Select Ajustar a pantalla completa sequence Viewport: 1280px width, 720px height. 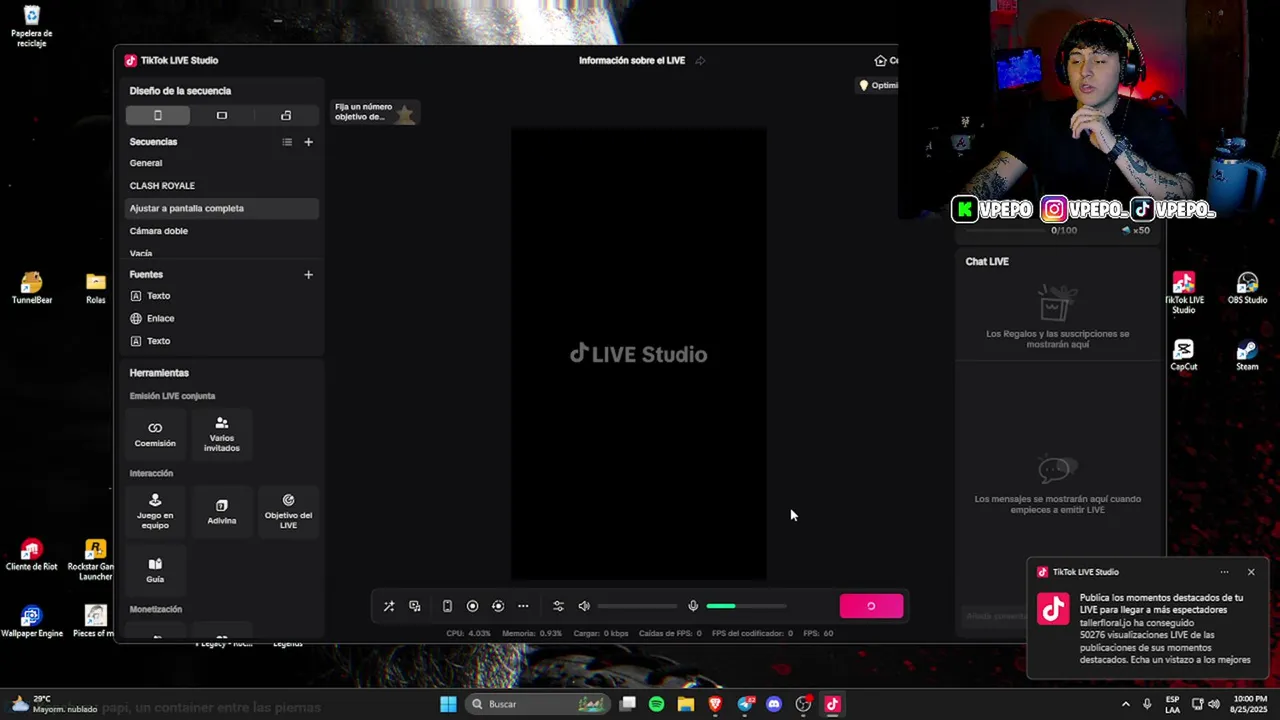coord(222,208)
